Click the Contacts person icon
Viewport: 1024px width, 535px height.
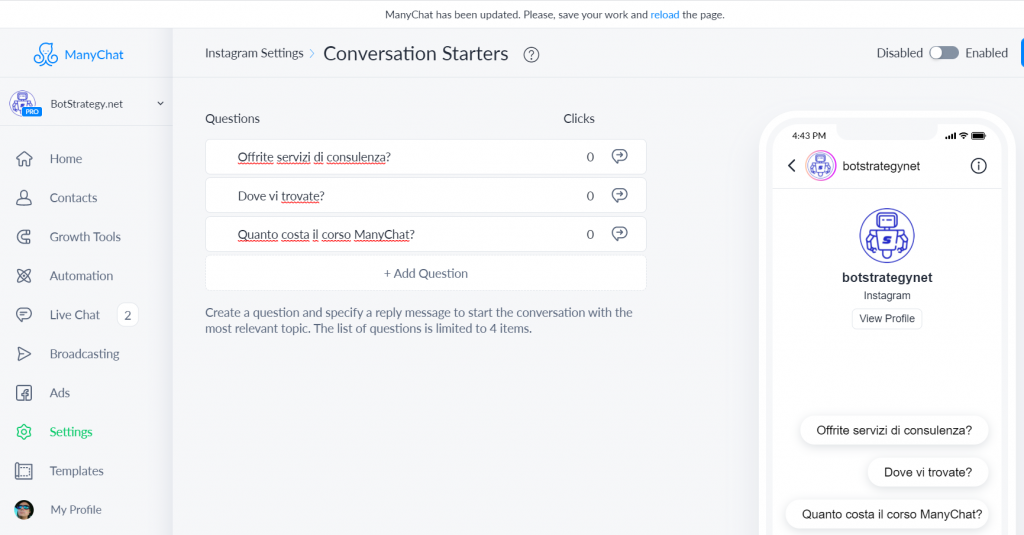[24, 198]
